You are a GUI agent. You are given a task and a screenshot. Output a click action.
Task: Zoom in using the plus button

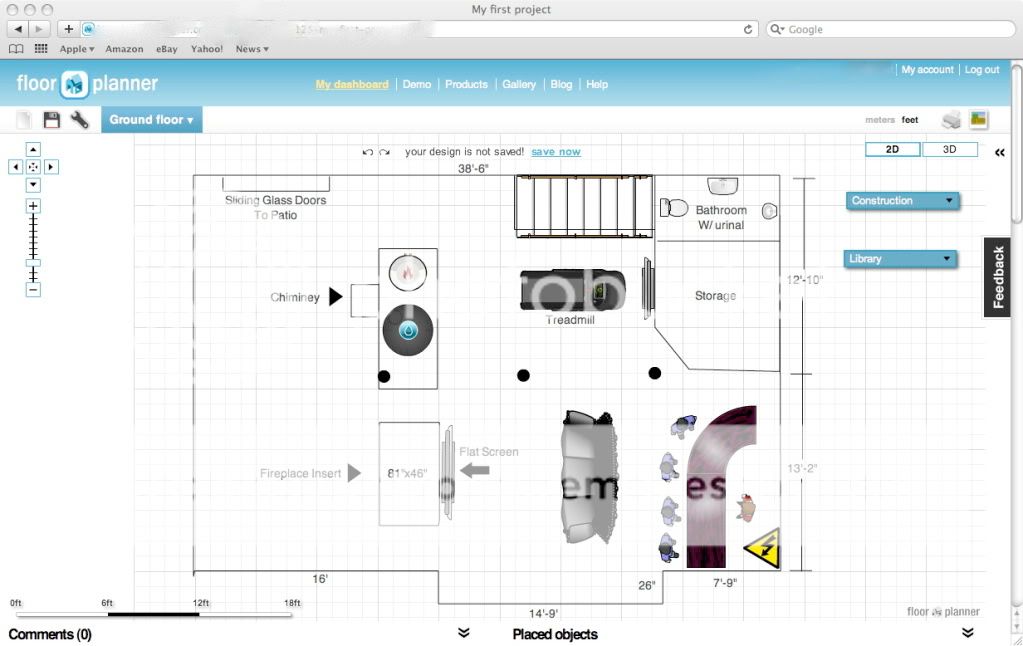click(x=33, y=206)
